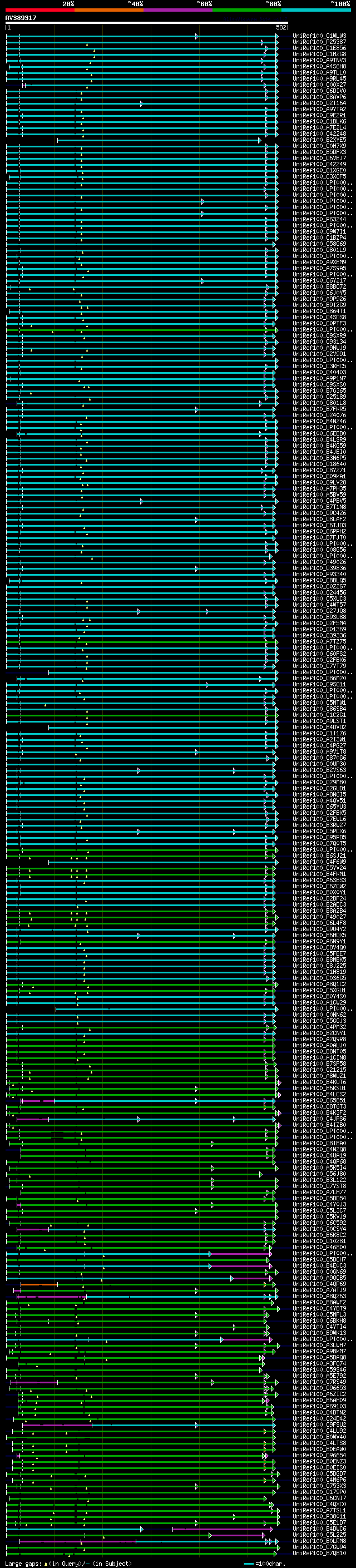Open hit UniRef100_Q1WLW3
The width and height of the screenshot is (356, 1568).
319,36
